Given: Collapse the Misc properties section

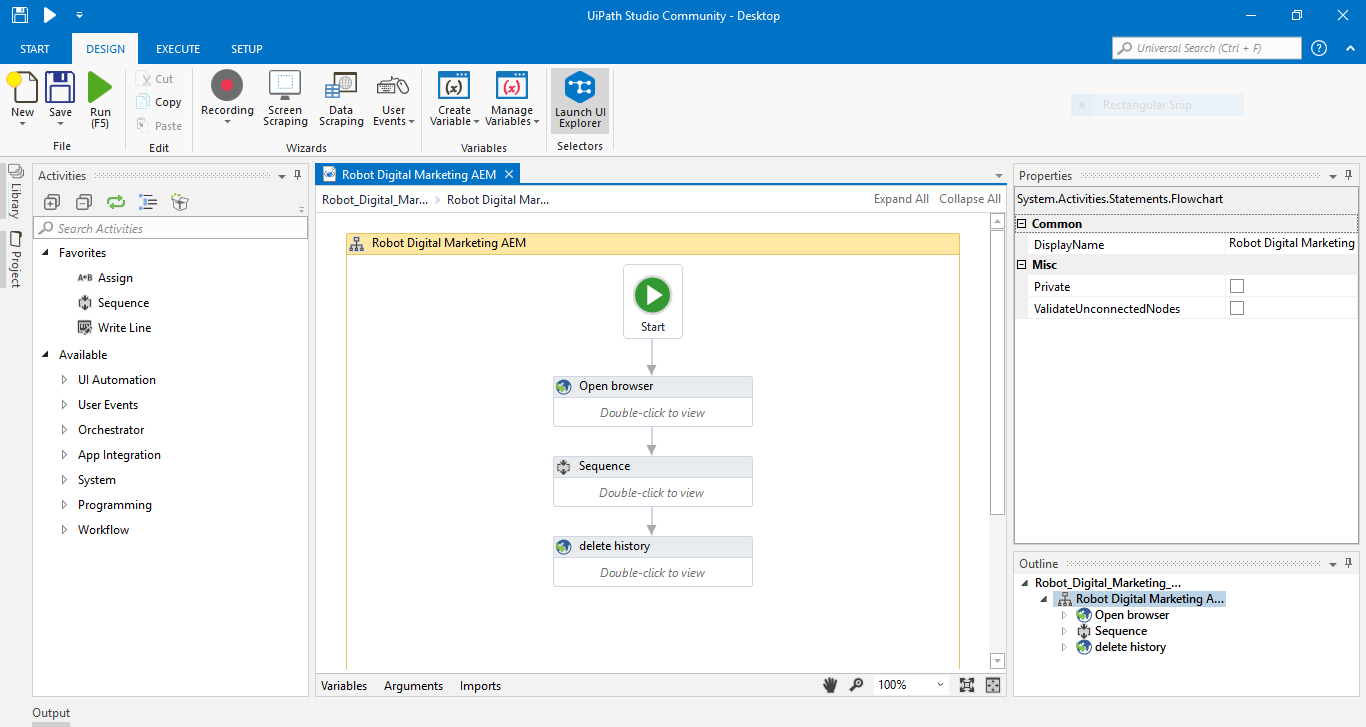Looking at the screenshot, I should tap(1022, 265).
